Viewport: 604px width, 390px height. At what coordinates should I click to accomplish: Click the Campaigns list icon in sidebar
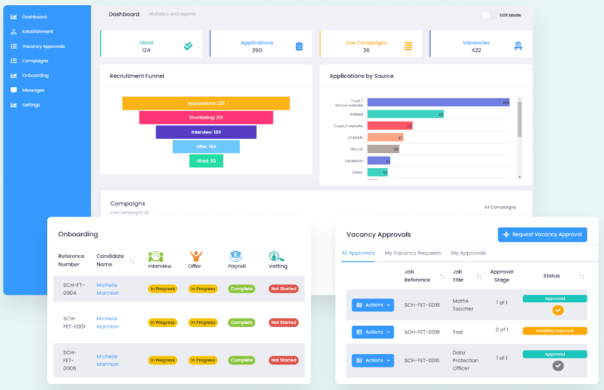click(x=13, y=61)
